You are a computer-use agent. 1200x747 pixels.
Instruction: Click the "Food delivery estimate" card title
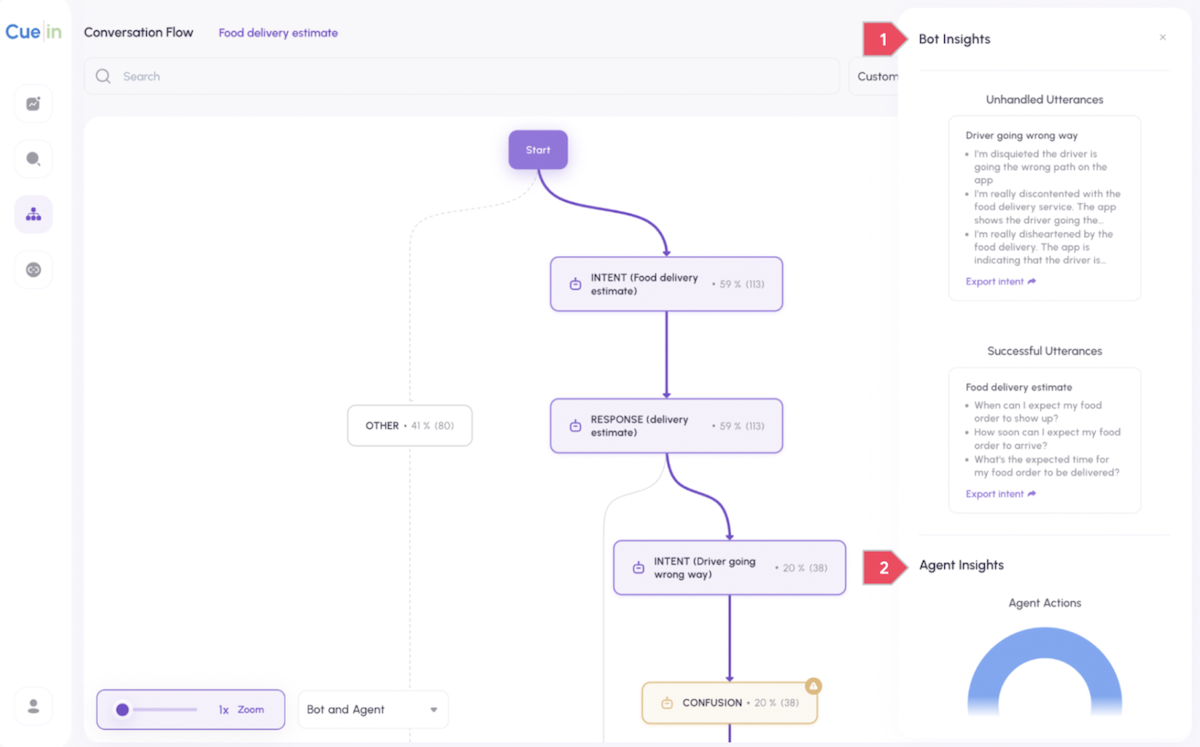click(x=1019, y=387)
